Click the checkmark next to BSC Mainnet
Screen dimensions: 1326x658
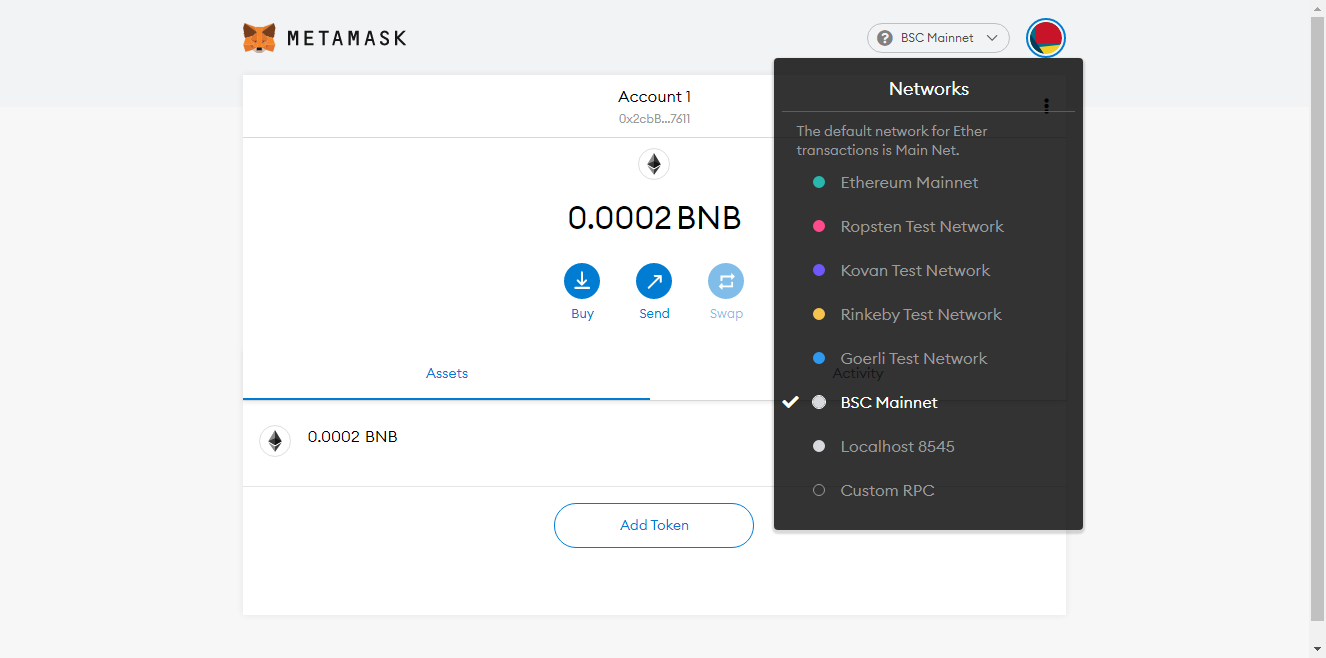click(x=791, y=402)
